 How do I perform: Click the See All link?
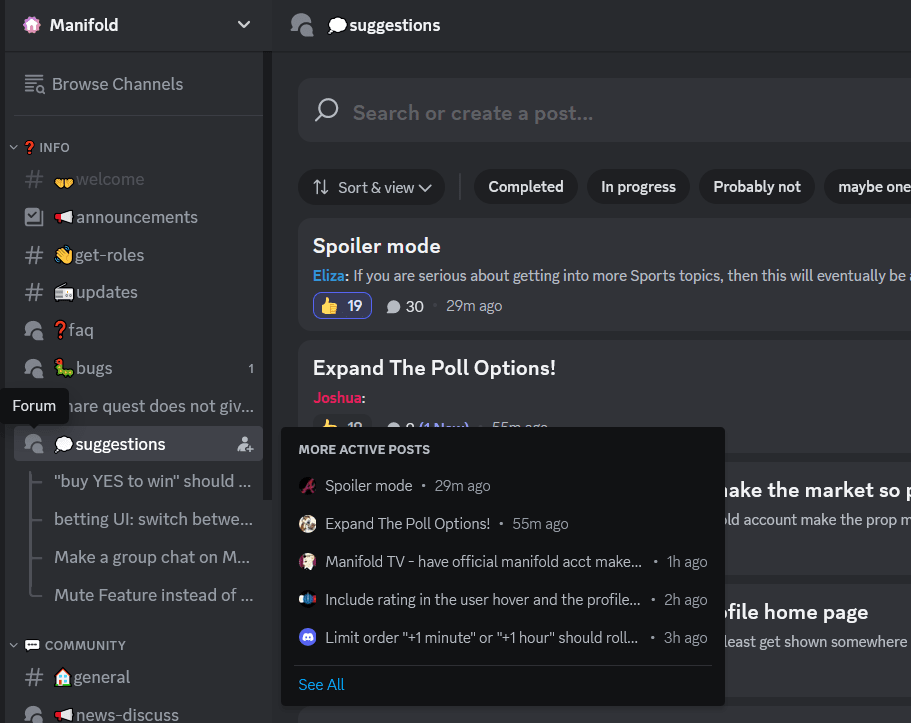point(321,684)
